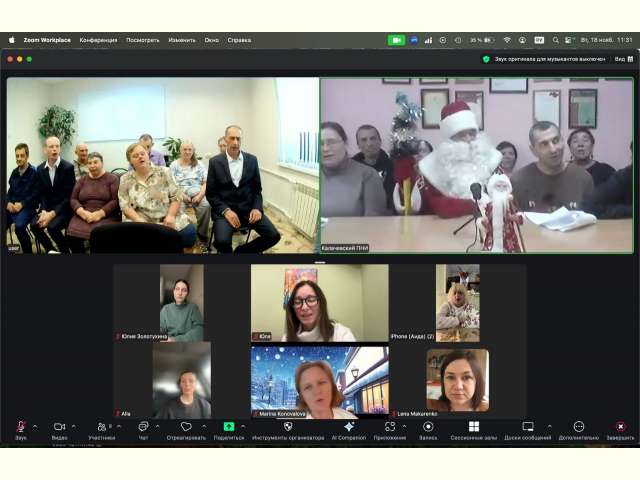Open the Чат chat panel
Screen dimensions: 640x480
pos(143,427)
